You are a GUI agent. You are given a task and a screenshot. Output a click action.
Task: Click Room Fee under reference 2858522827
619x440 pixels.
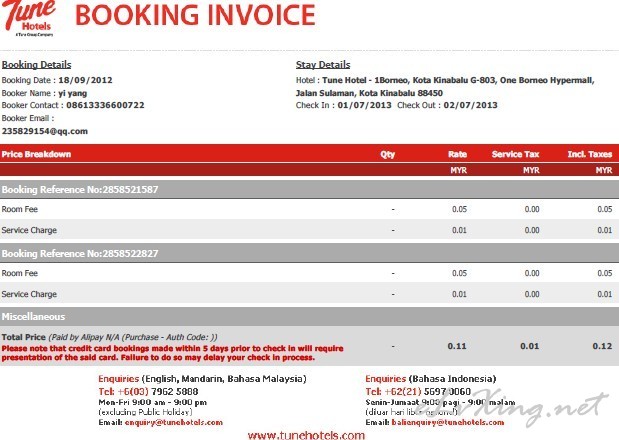20,273
